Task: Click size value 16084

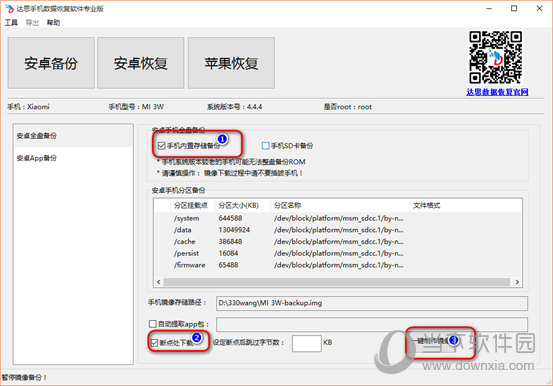Action: (x=229, y=253)
